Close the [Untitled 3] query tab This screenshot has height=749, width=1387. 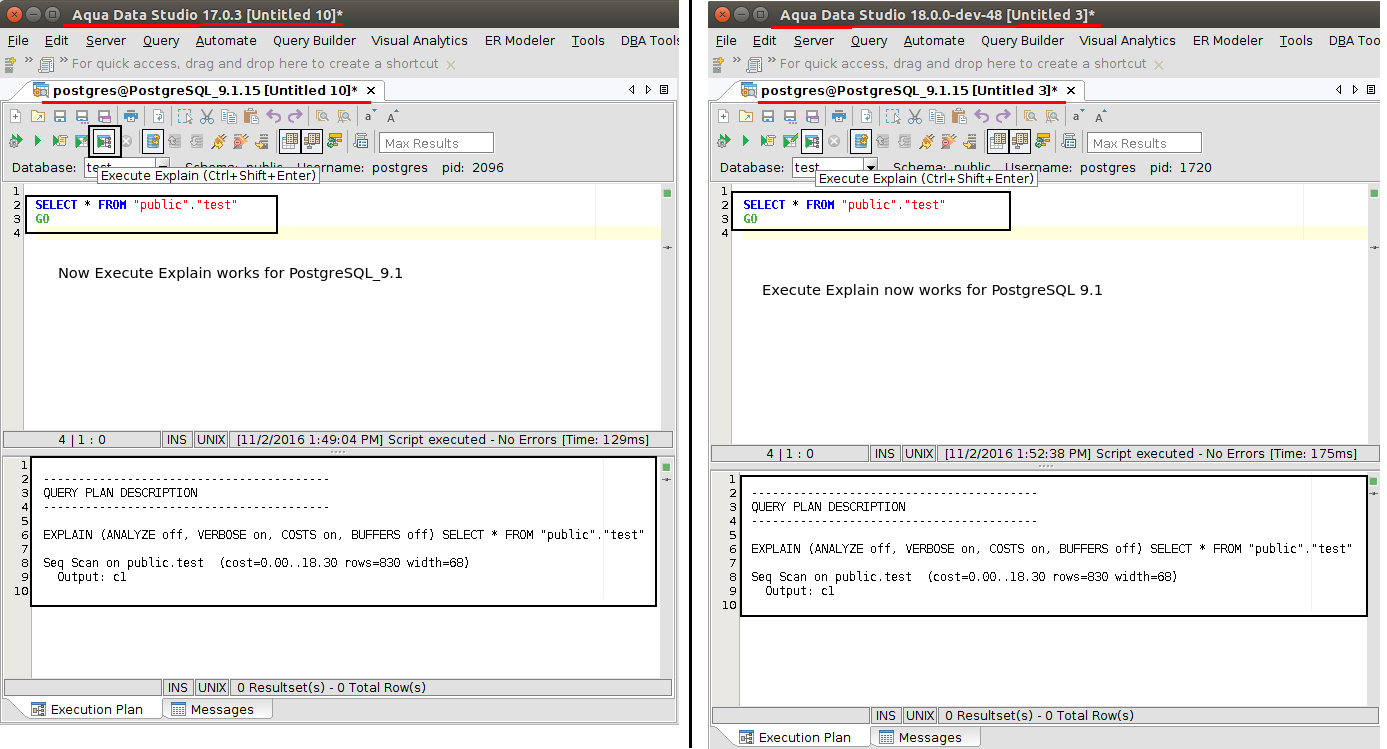(1072, 91)
